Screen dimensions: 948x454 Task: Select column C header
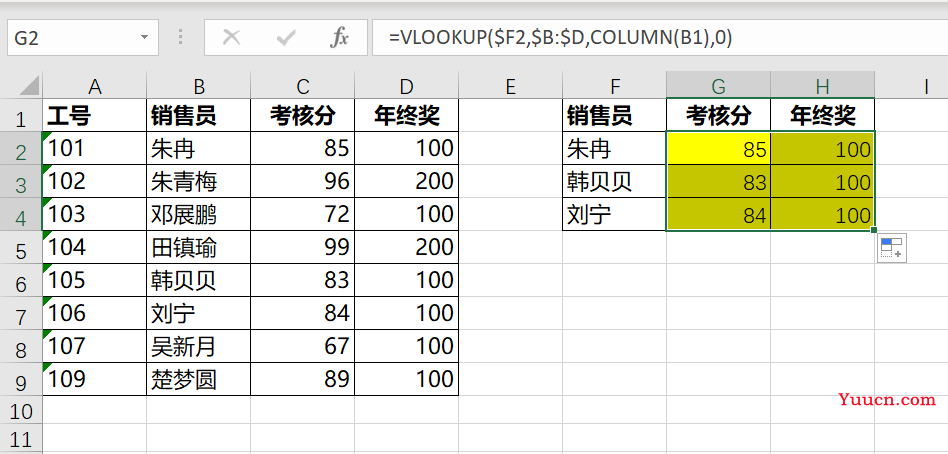[302, 86]
